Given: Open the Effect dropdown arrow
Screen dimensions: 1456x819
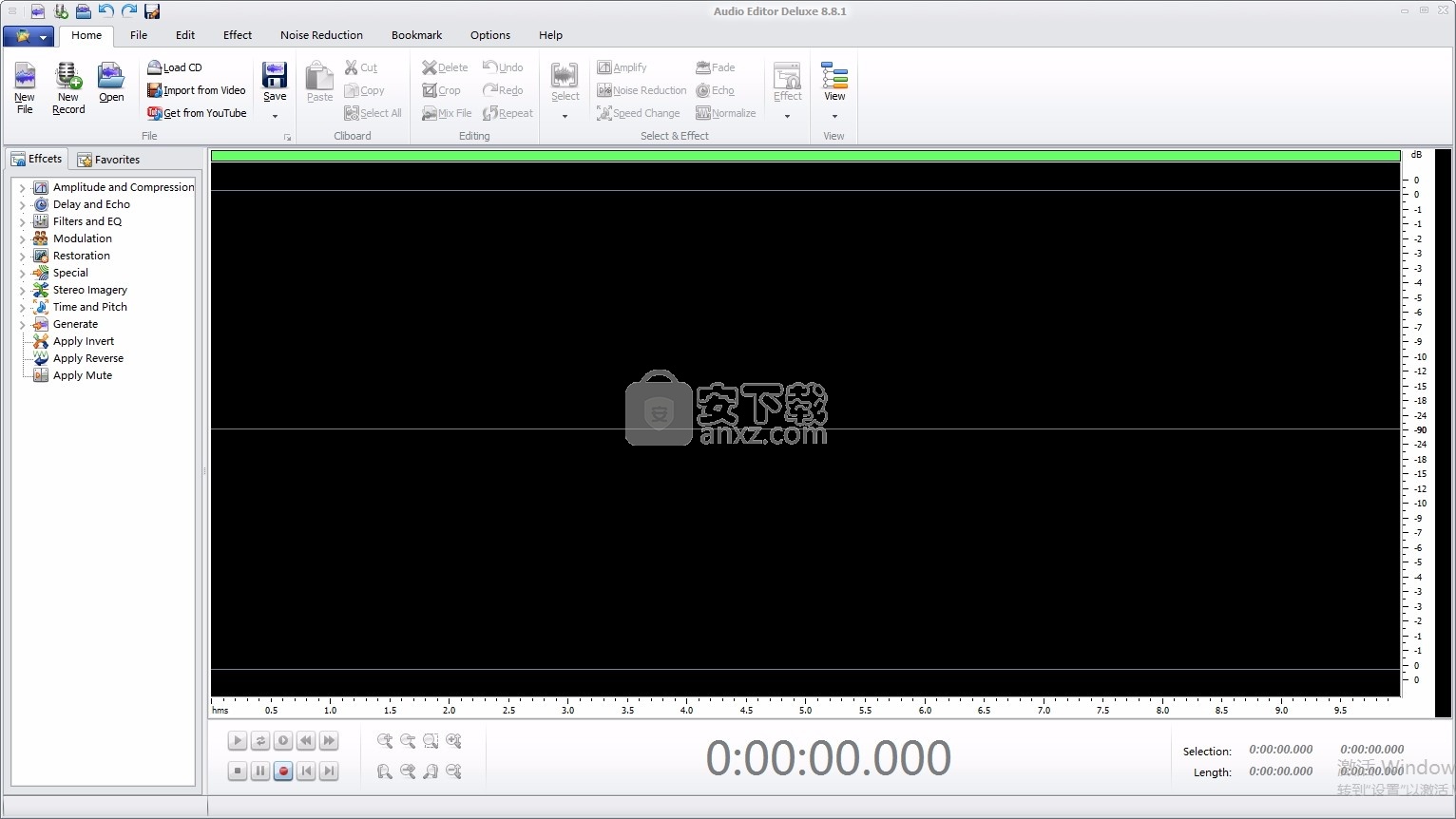Looking at the screenshot, I should (787, 116).
